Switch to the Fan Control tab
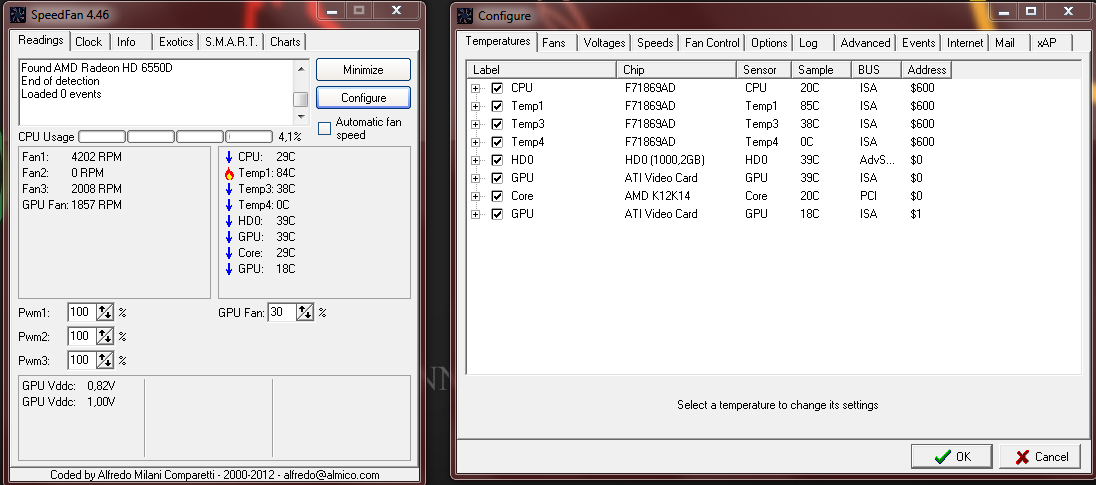 [x=713, y=43]
